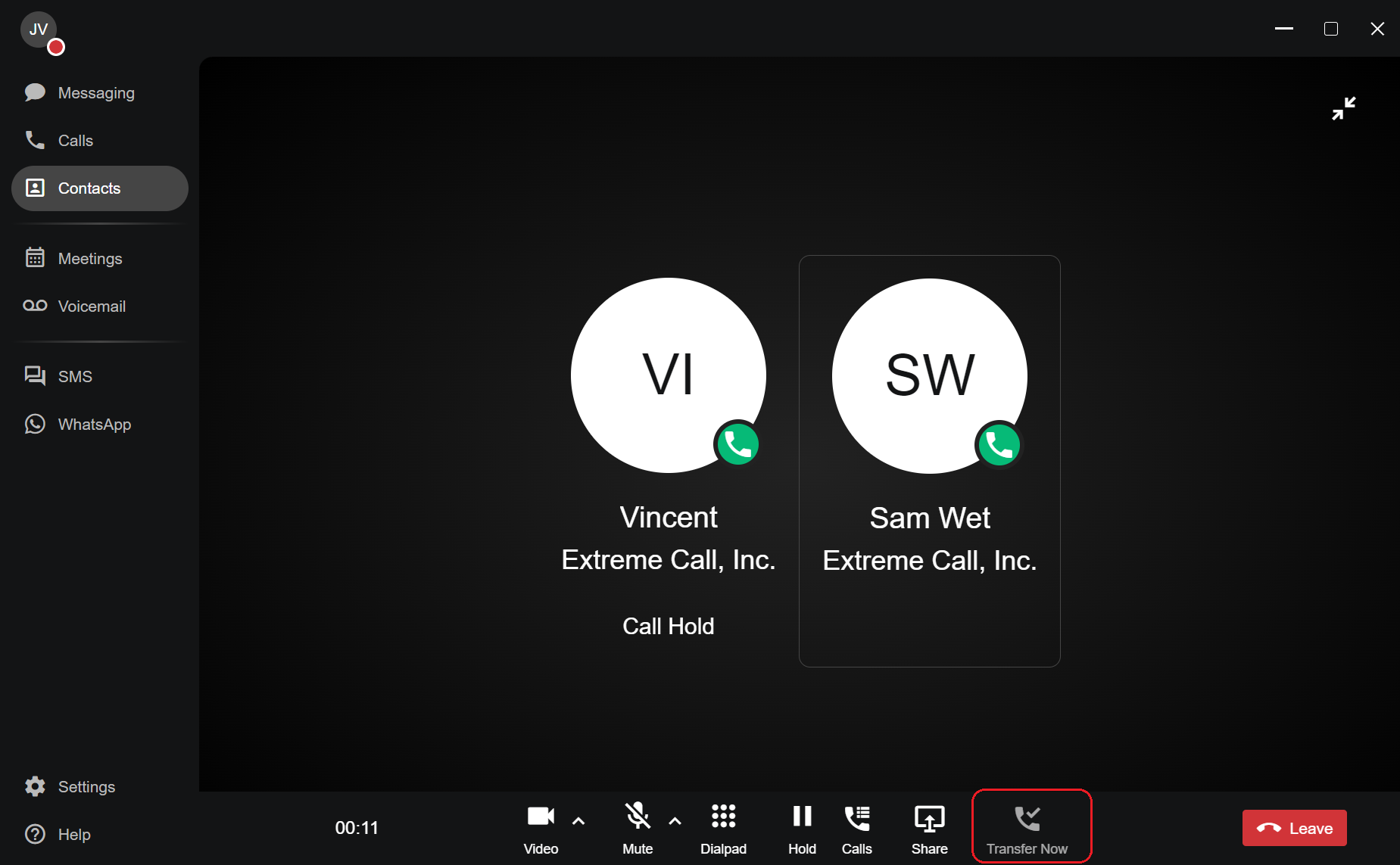Select the Sam Wet call tile
Screen dimensions: 1400x865
(x=929, y=460)
